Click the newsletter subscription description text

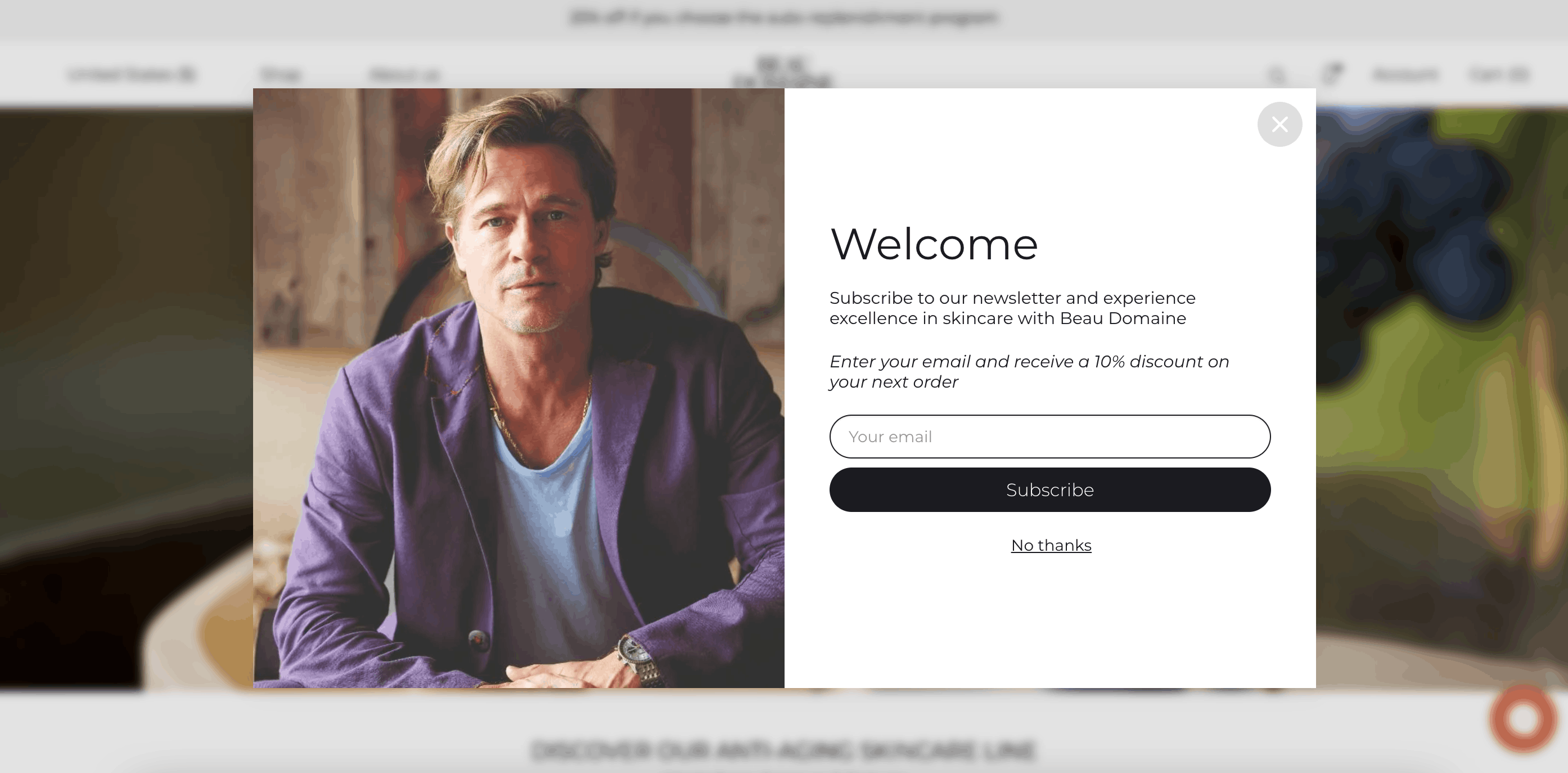pyautogui.click(x=1012, y=308)
